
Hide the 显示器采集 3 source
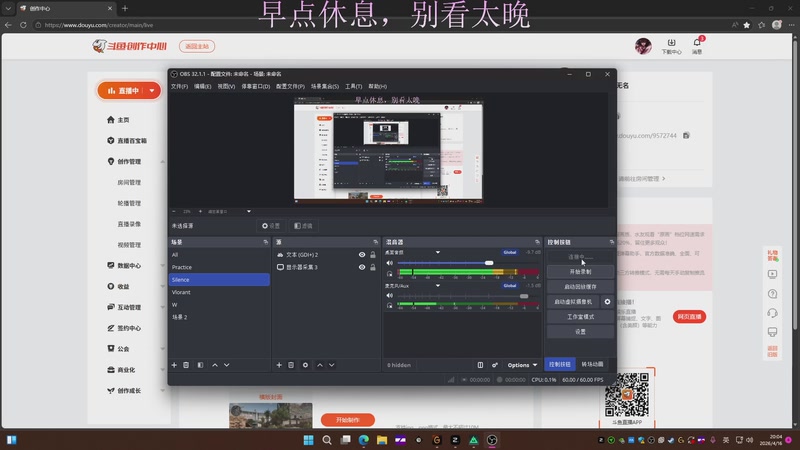point(362,267)
